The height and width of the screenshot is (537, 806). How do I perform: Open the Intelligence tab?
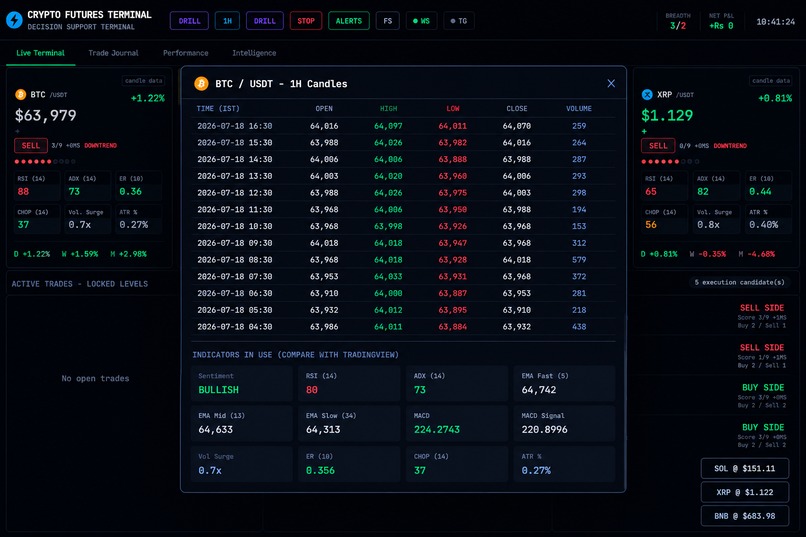click(254, 53)
